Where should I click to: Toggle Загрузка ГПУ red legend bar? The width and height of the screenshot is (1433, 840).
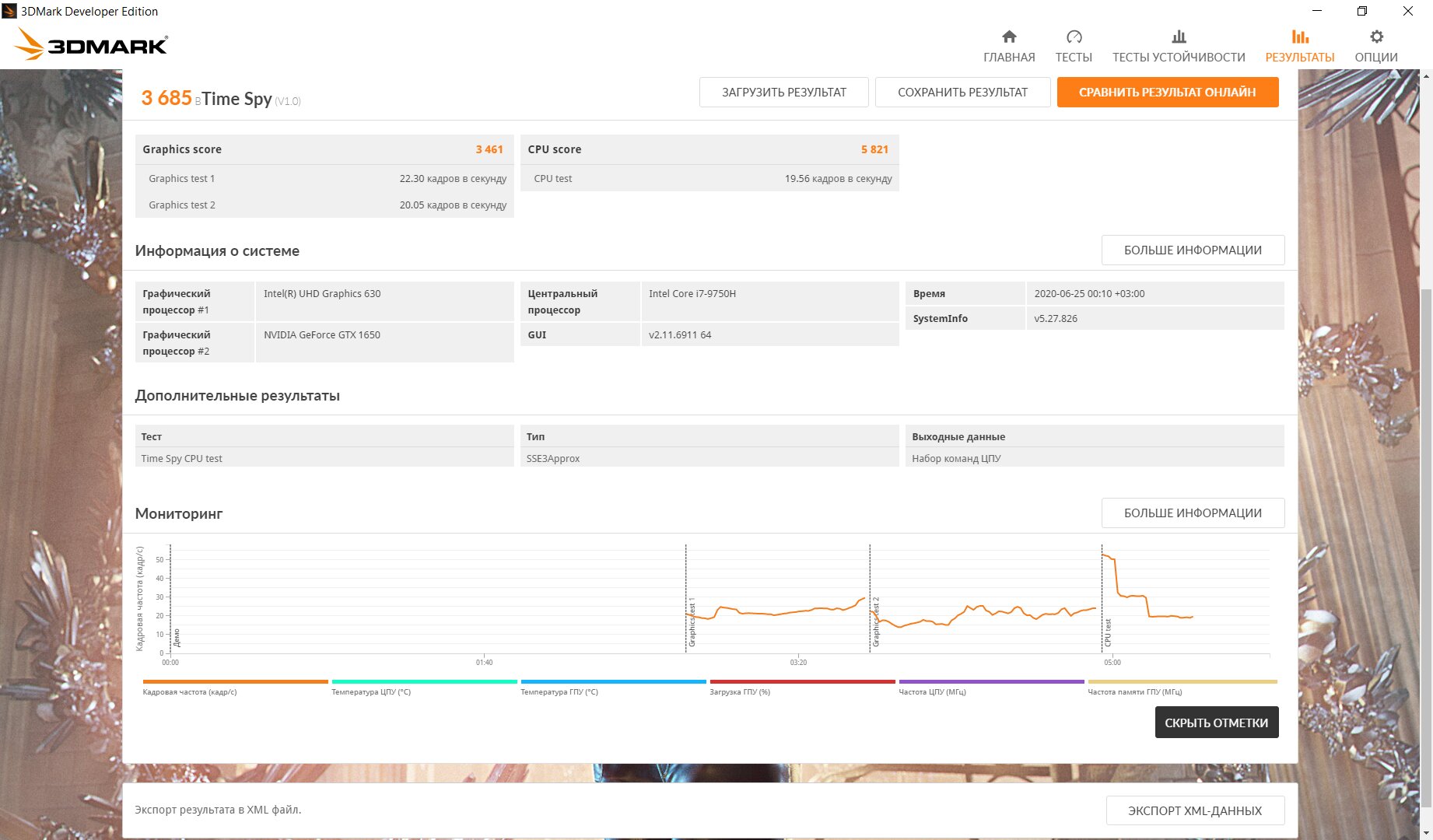pos(802,681)
